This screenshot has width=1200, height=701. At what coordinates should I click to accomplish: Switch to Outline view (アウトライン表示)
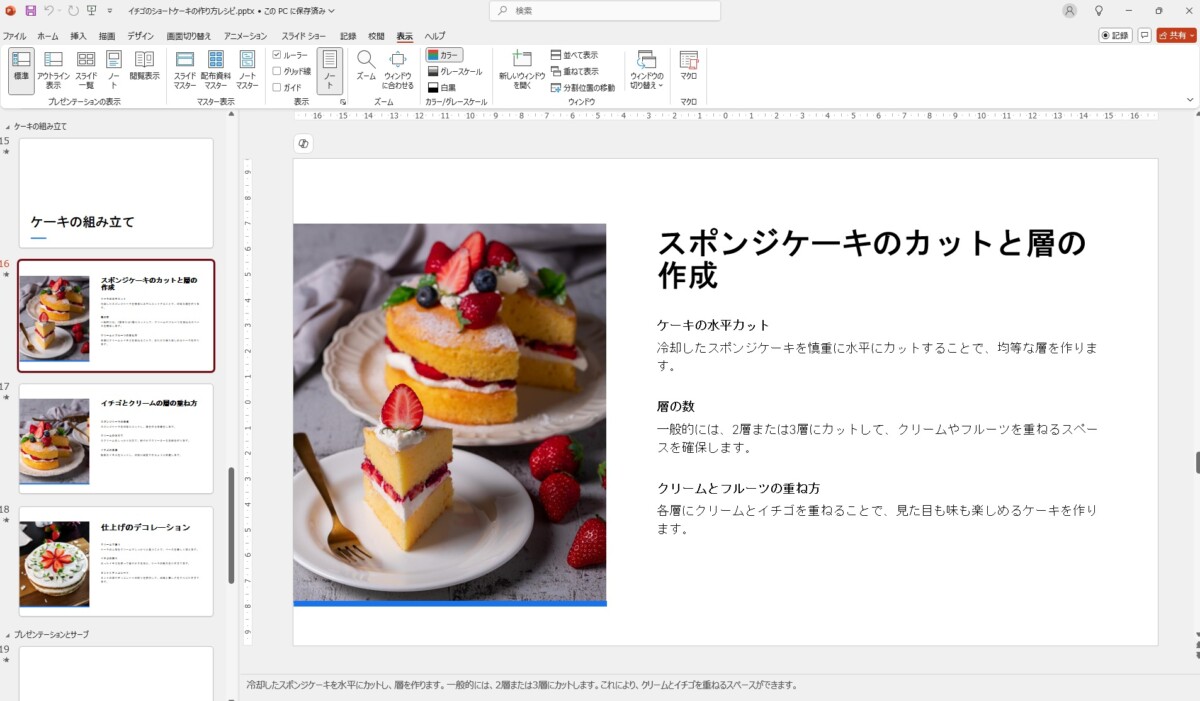[53, 69]
